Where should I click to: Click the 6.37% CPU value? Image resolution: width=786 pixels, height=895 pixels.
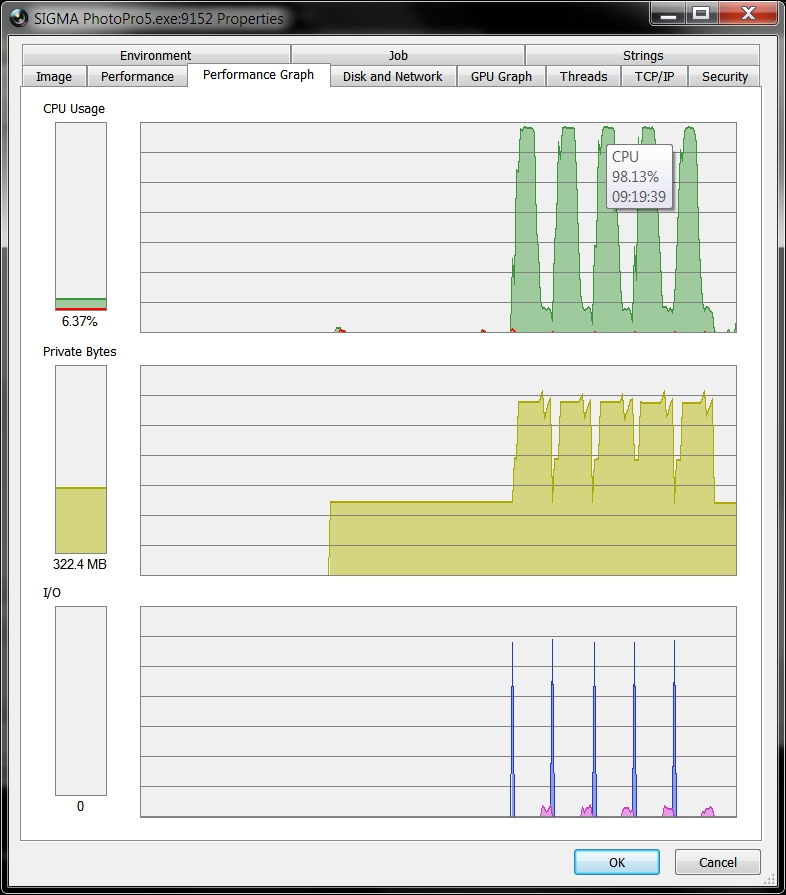[x=79, y=321]
